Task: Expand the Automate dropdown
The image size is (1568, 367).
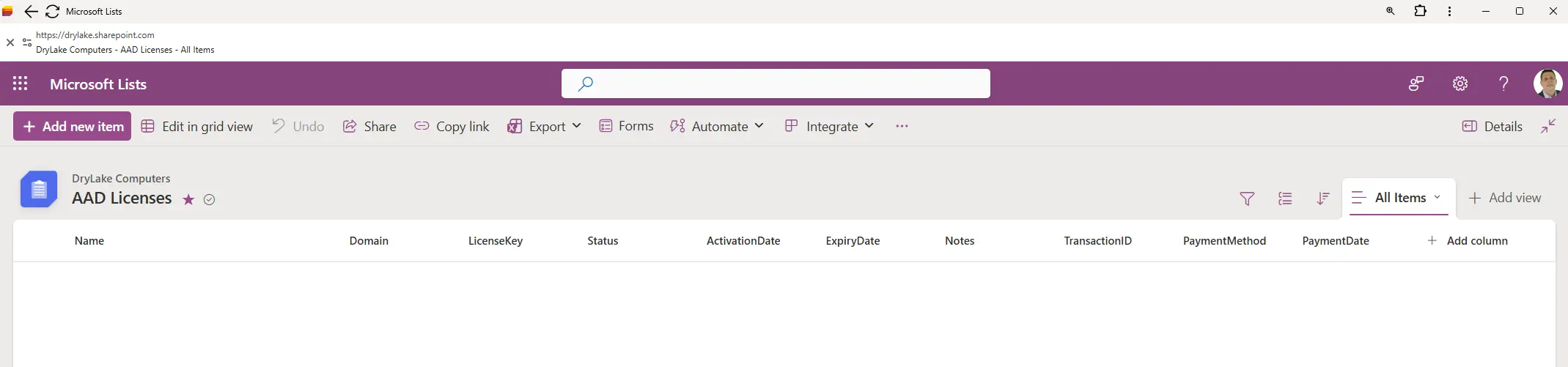Action: 717,126
